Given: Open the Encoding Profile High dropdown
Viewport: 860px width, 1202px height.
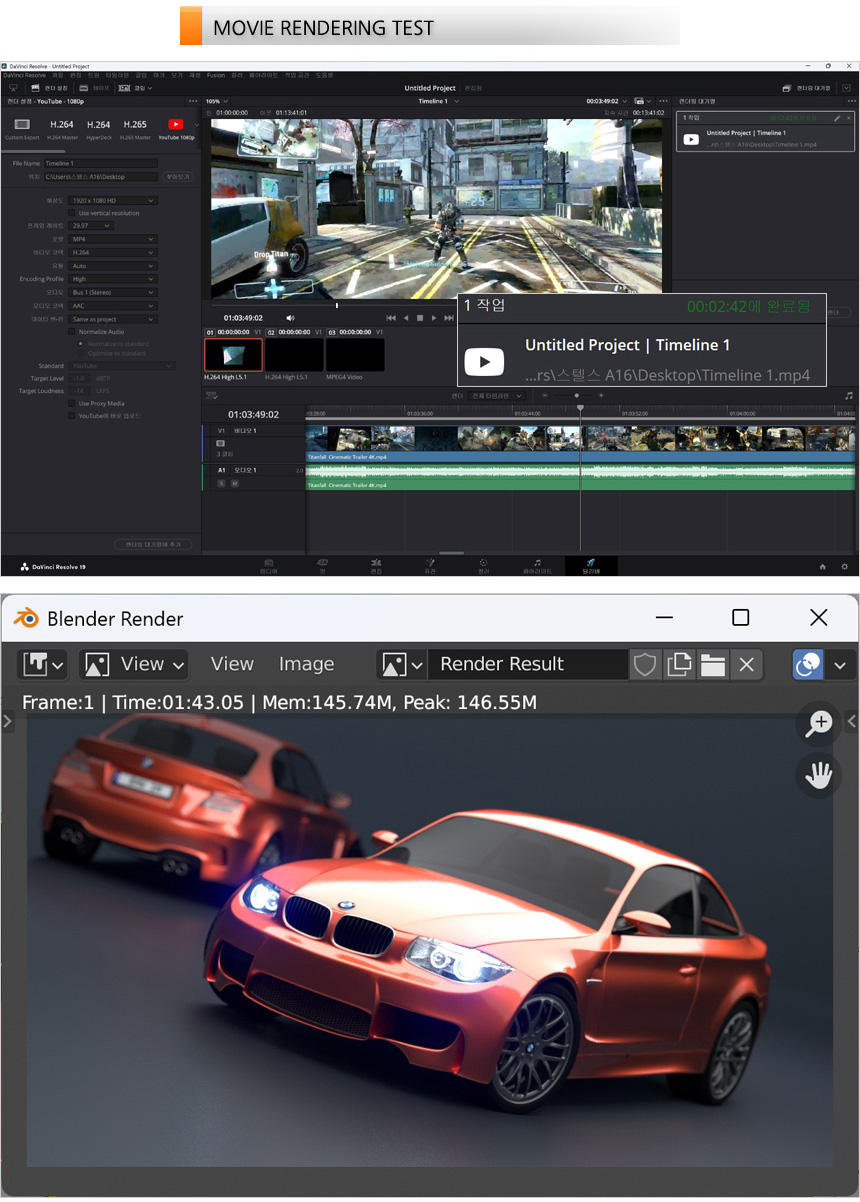Looking at the screenshot, I should pos(114,279).
